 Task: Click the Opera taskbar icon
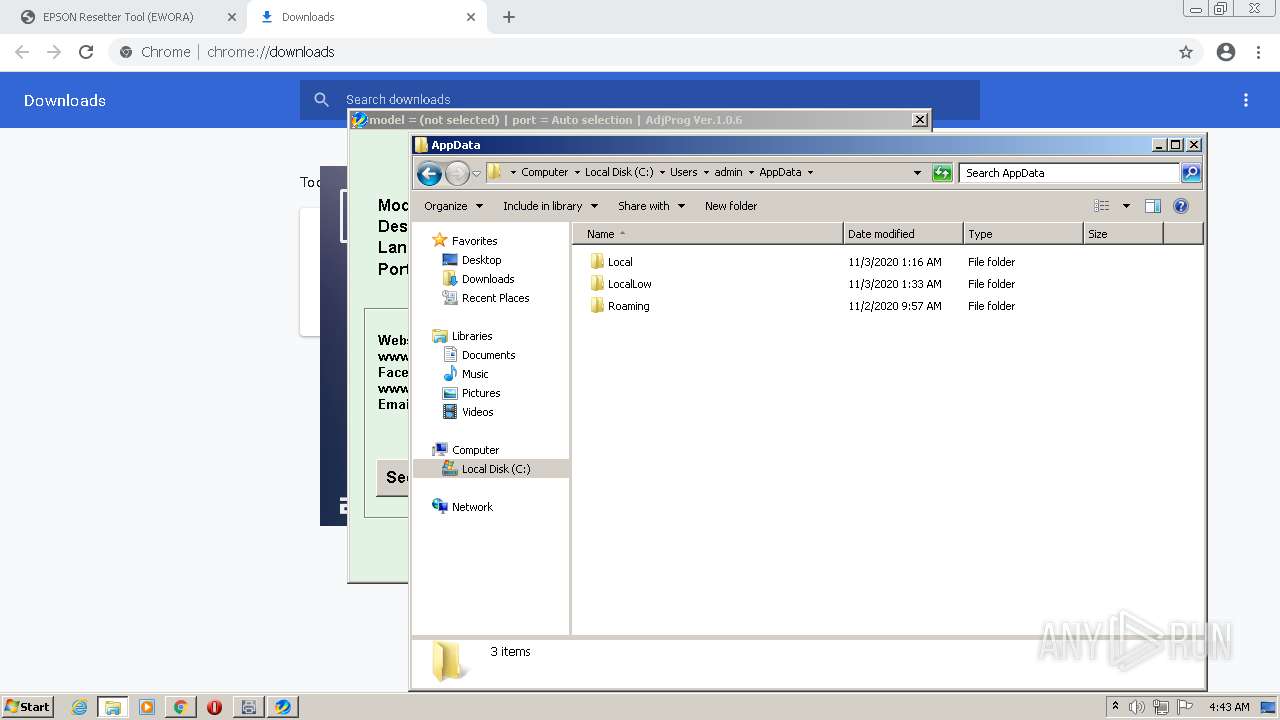(x=214, y=707)
